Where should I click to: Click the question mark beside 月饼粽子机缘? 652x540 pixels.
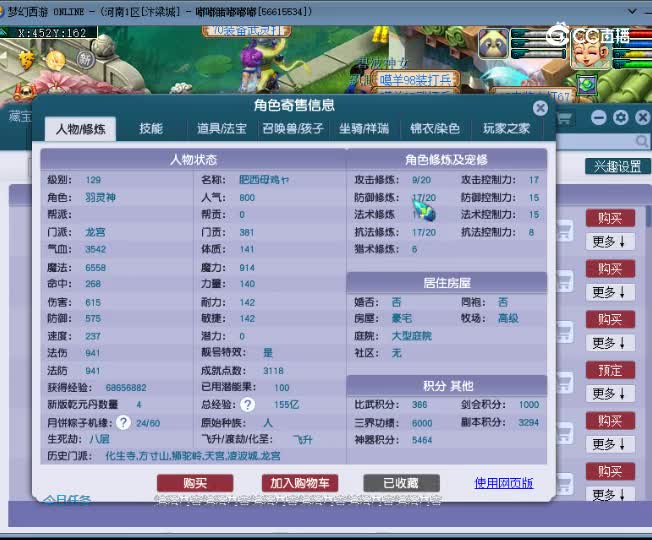point(123,423)
